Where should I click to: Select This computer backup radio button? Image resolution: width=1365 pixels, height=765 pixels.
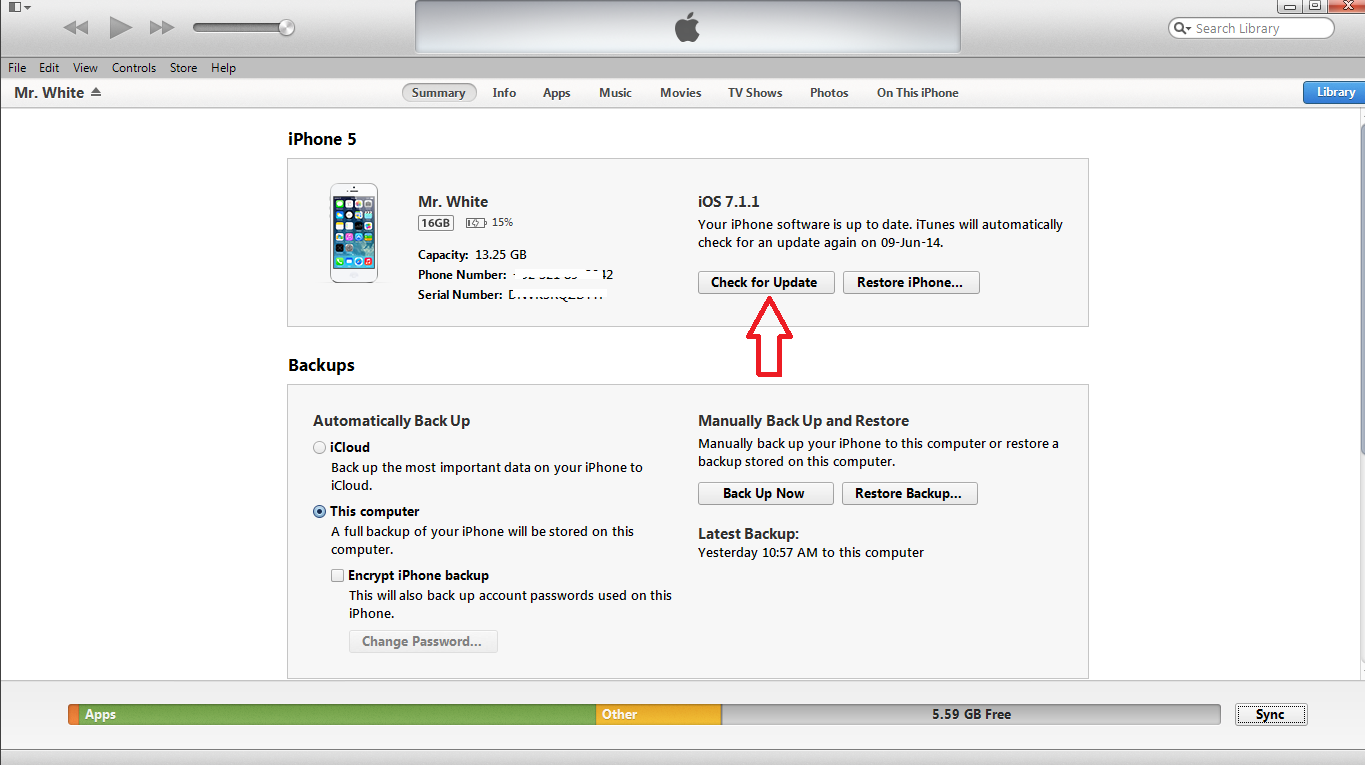point(319,512)
